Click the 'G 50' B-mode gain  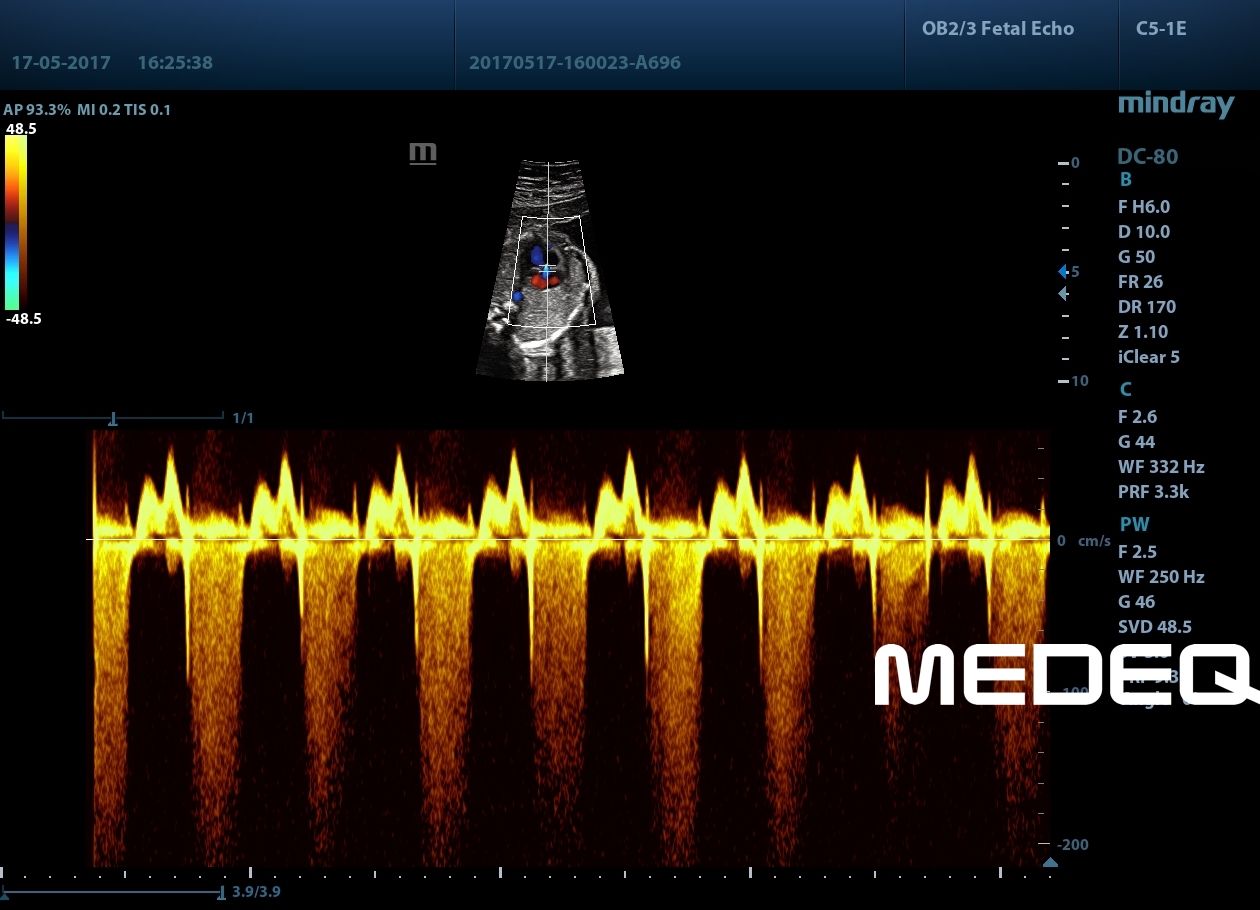click(x=1137, y=257)
